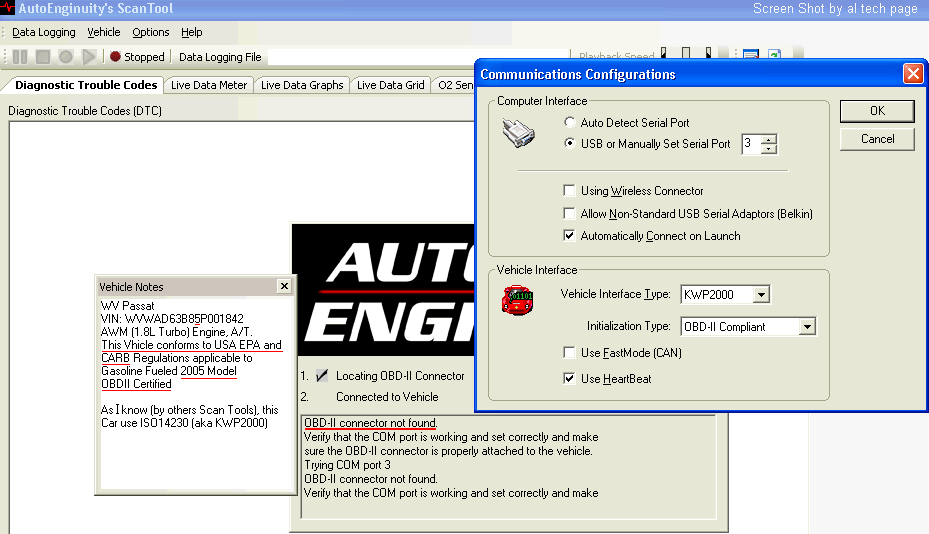
Task: Uncheck Automatically Connect on Launch
Action: coord(570,236)
